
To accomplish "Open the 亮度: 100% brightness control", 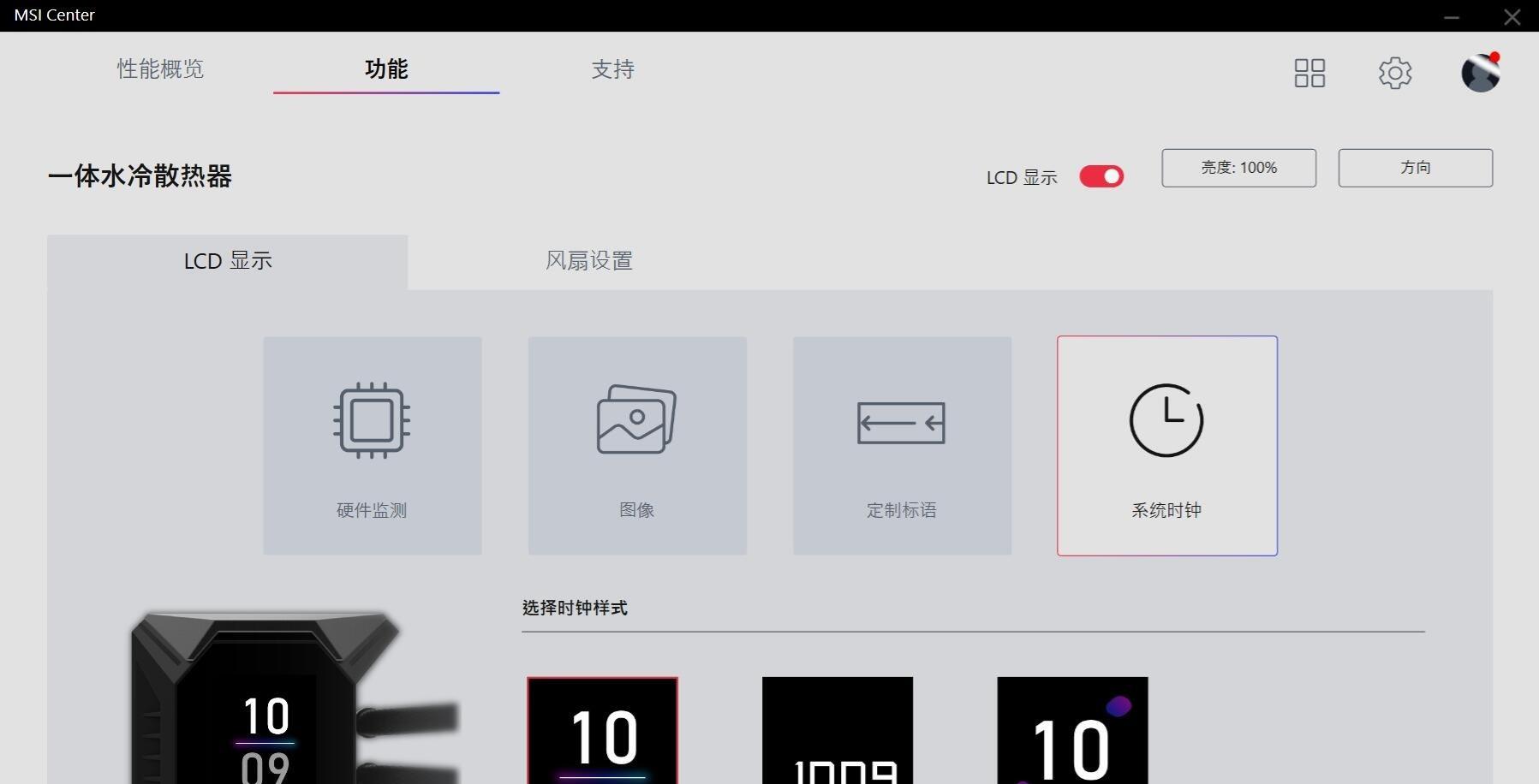I will tap(1238, 168).
